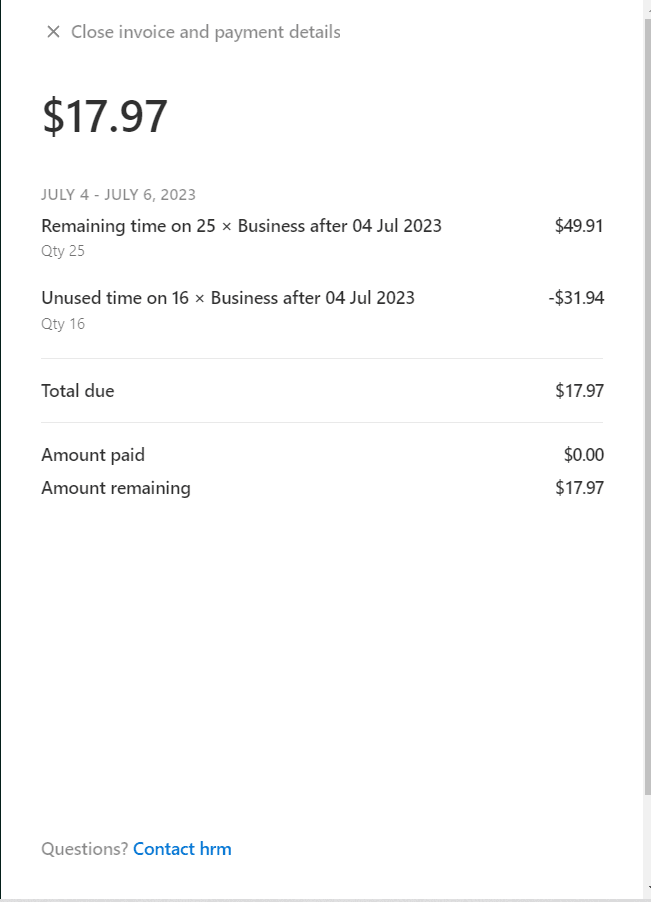Click the Qty 25 label
Screen dimensions: 651x902
pos(63,251)
